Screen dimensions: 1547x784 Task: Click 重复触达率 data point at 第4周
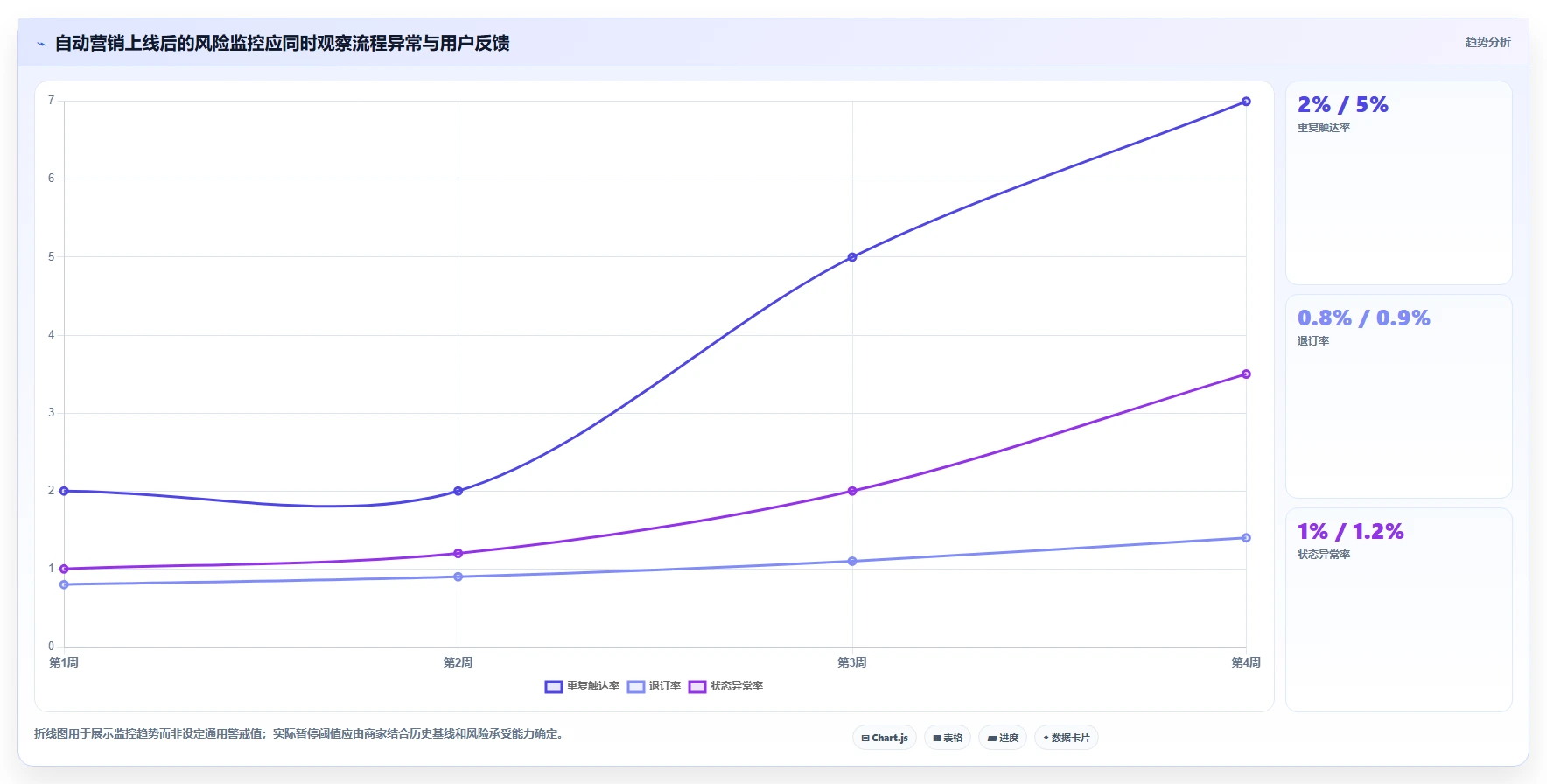(1246, 101)
